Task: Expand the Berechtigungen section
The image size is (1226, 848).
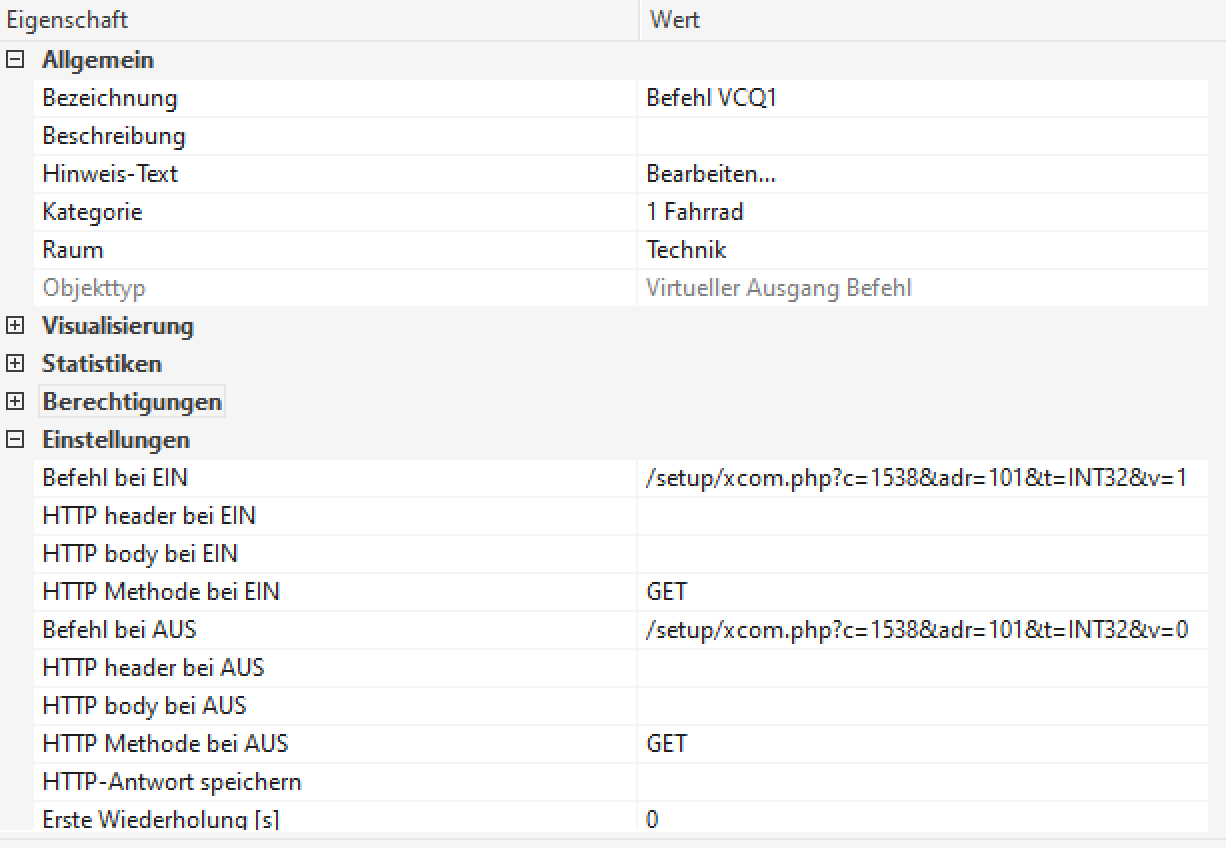Action: tap(15, 402)
